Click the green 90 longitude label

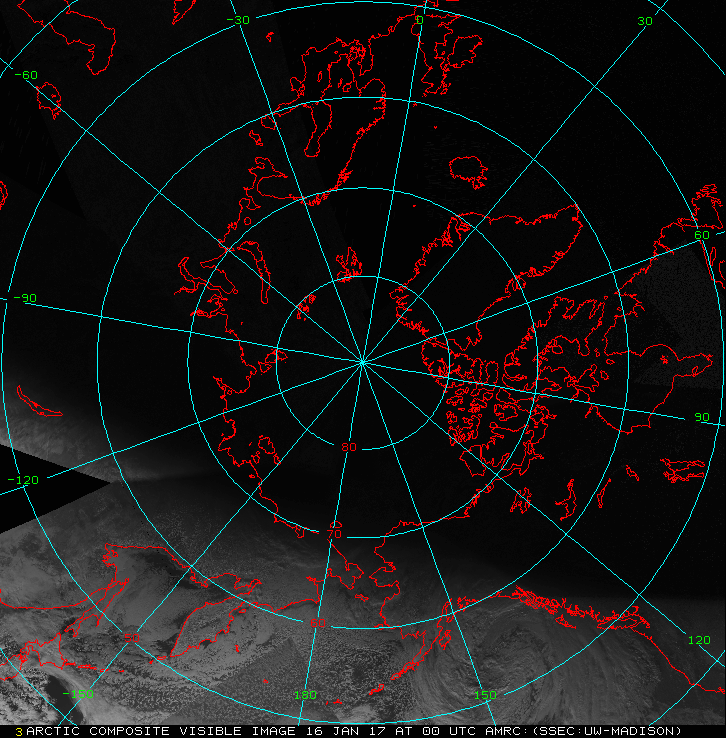pyautogui.click(x=702, y=417)
